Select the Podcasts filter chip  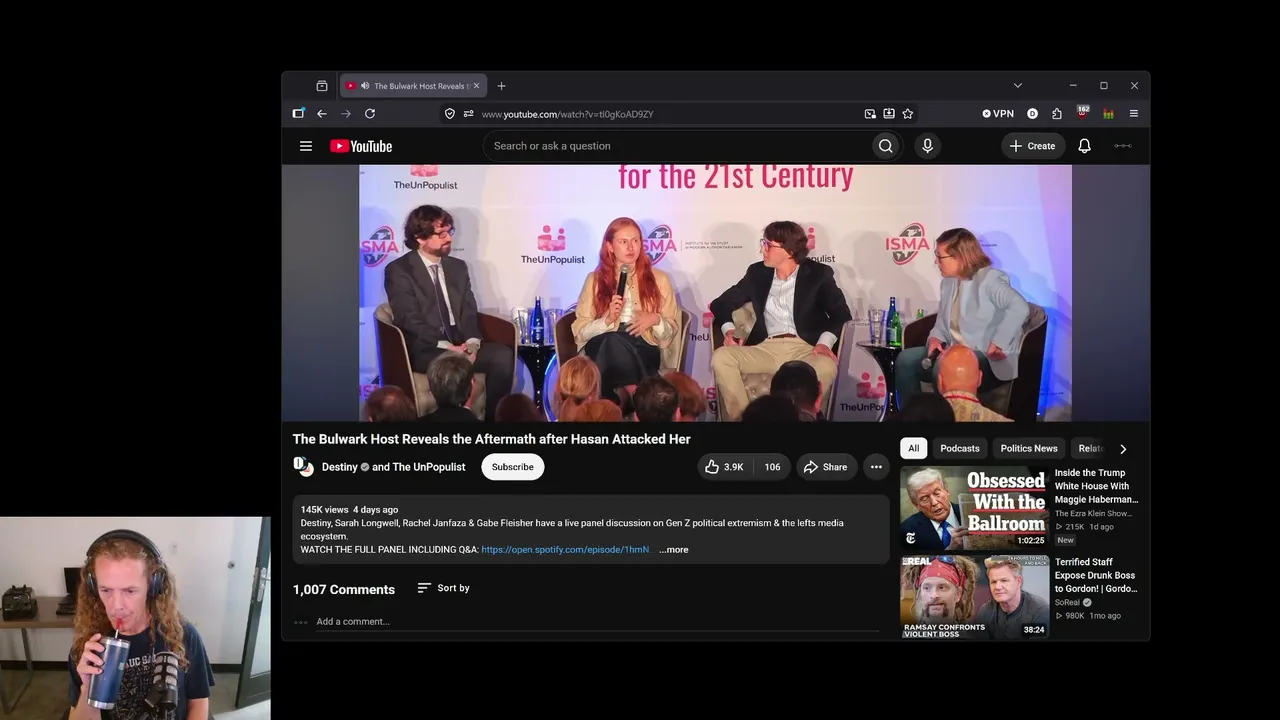pyautogui.click(x=960, y=449)
